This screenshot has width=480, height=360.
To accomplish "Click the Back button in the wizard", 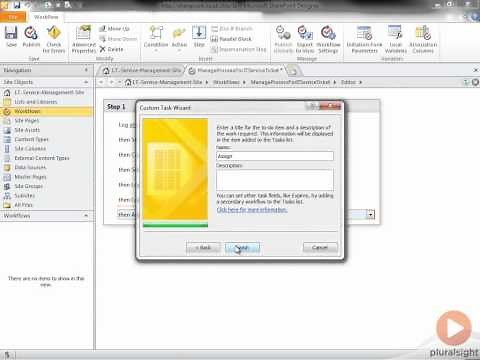I will [x=203, y=248].
